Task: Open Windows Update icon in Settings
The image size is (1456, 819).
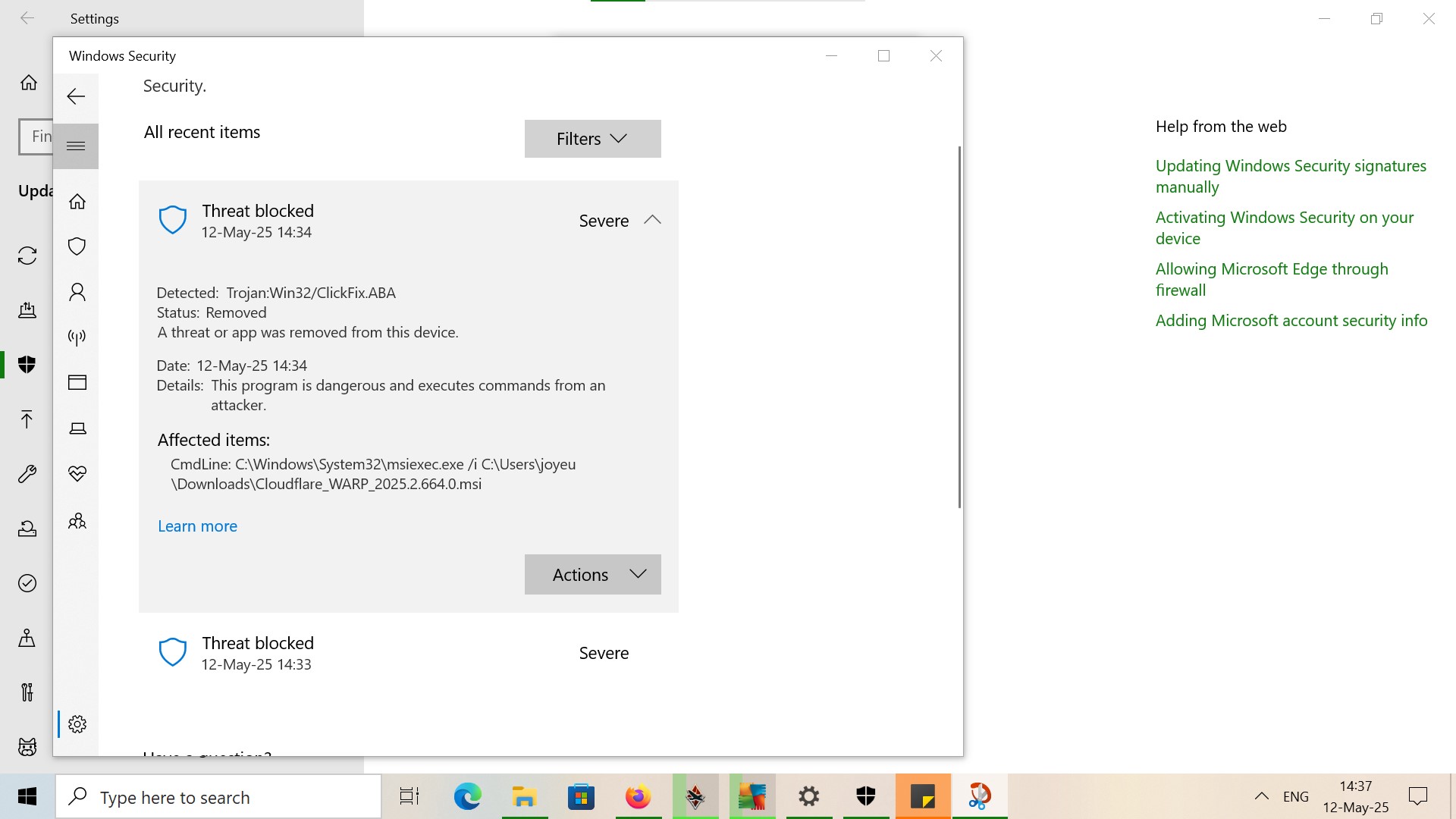Action: [27, 256]
